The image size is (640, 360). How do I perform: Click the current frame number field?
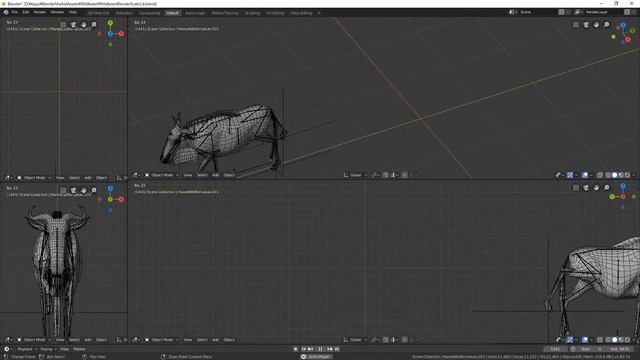pos(555,349)
